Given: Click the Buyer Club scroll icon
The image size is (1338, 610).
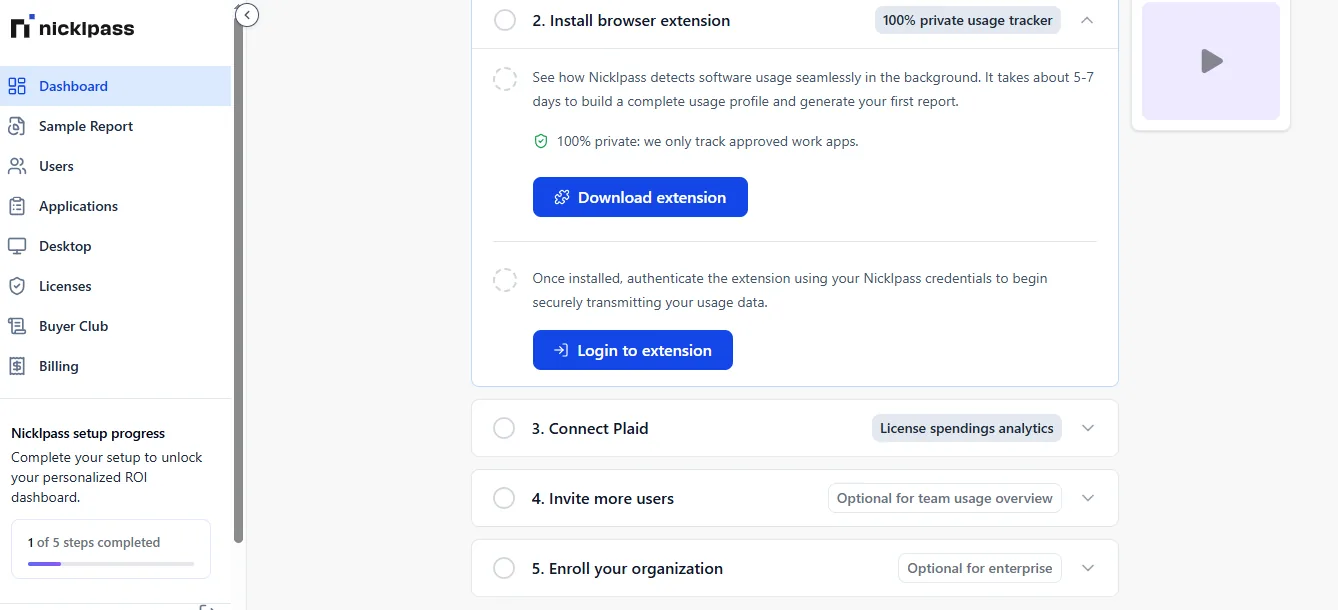Looking at the screenshot, I should pos(17,326).
